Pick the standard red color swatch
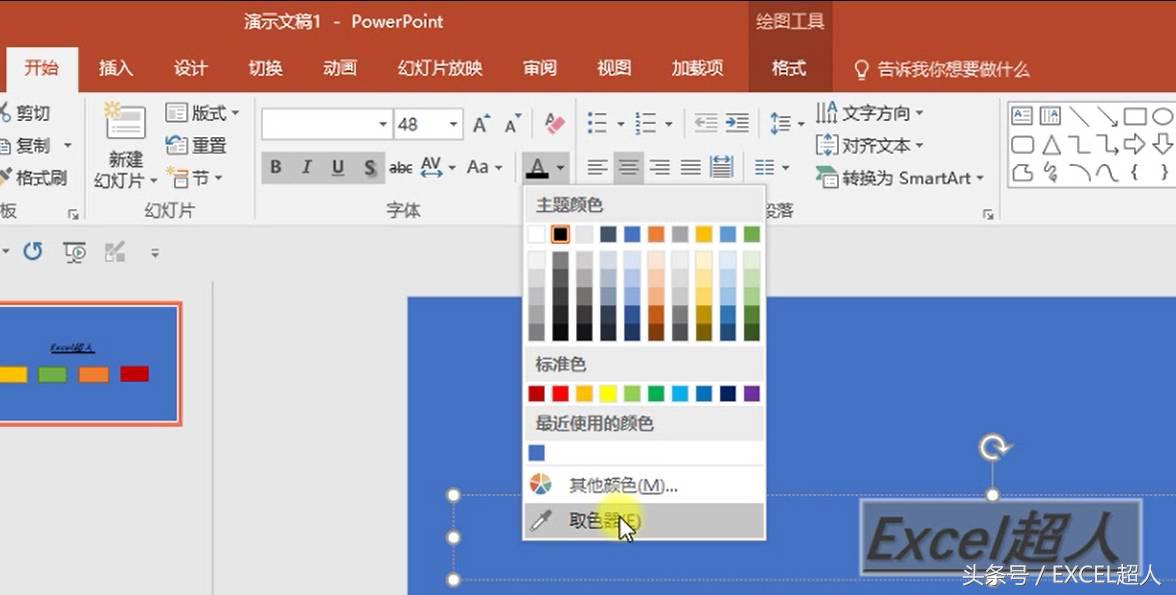 560,393
